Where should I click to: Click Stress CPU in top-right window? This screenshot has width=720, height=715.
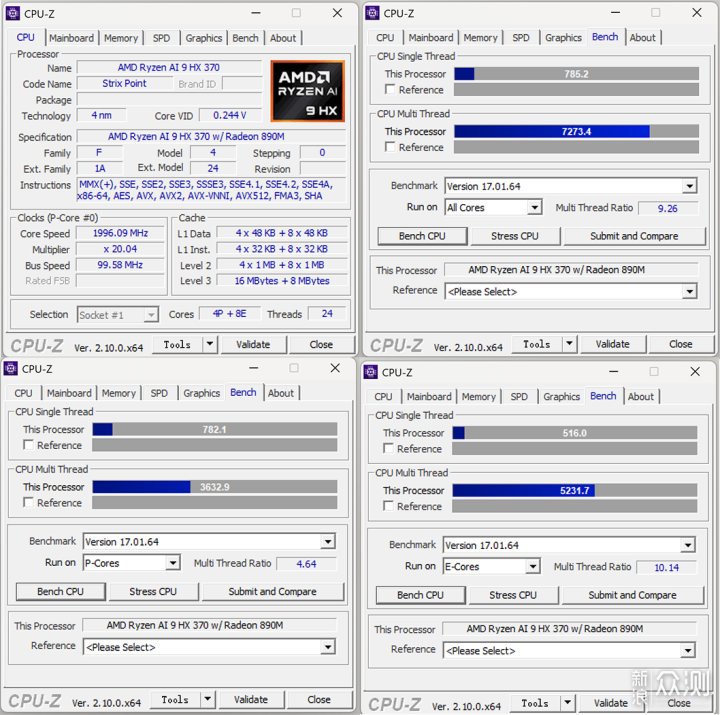[x=514, y=236]
